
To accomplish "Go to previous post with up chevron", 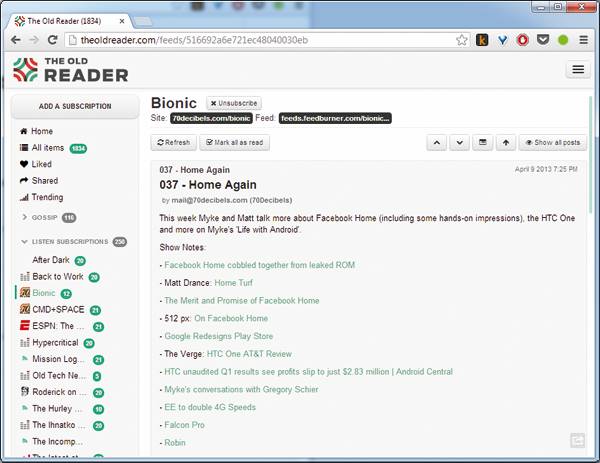I will [437, 142].
